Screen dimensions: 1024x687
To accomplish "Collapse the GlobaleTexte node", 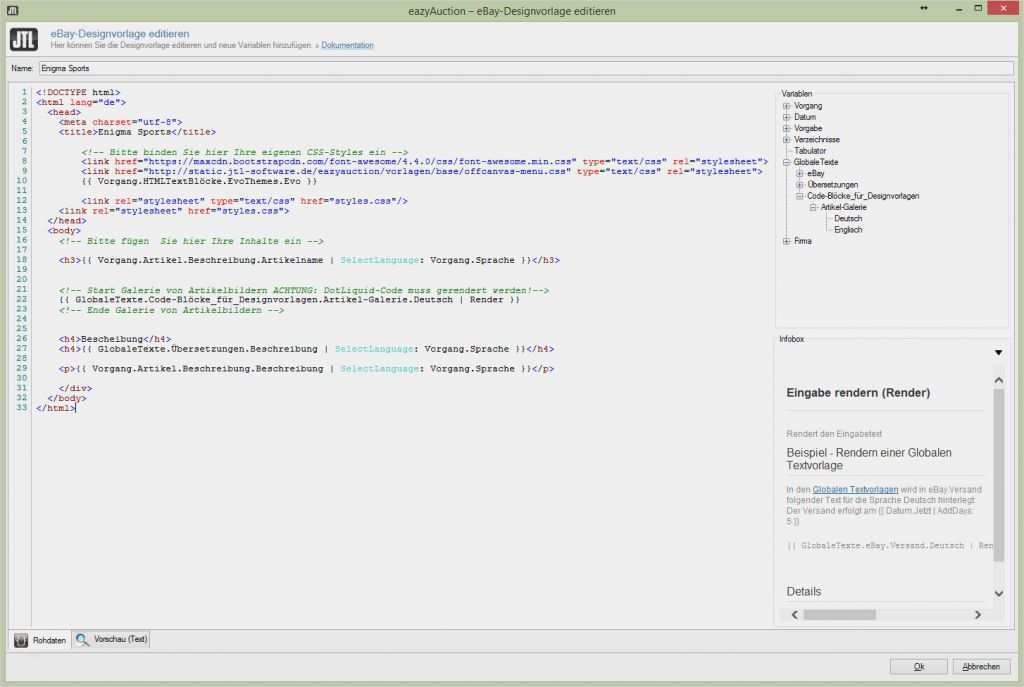I will [x=787, y=161].
